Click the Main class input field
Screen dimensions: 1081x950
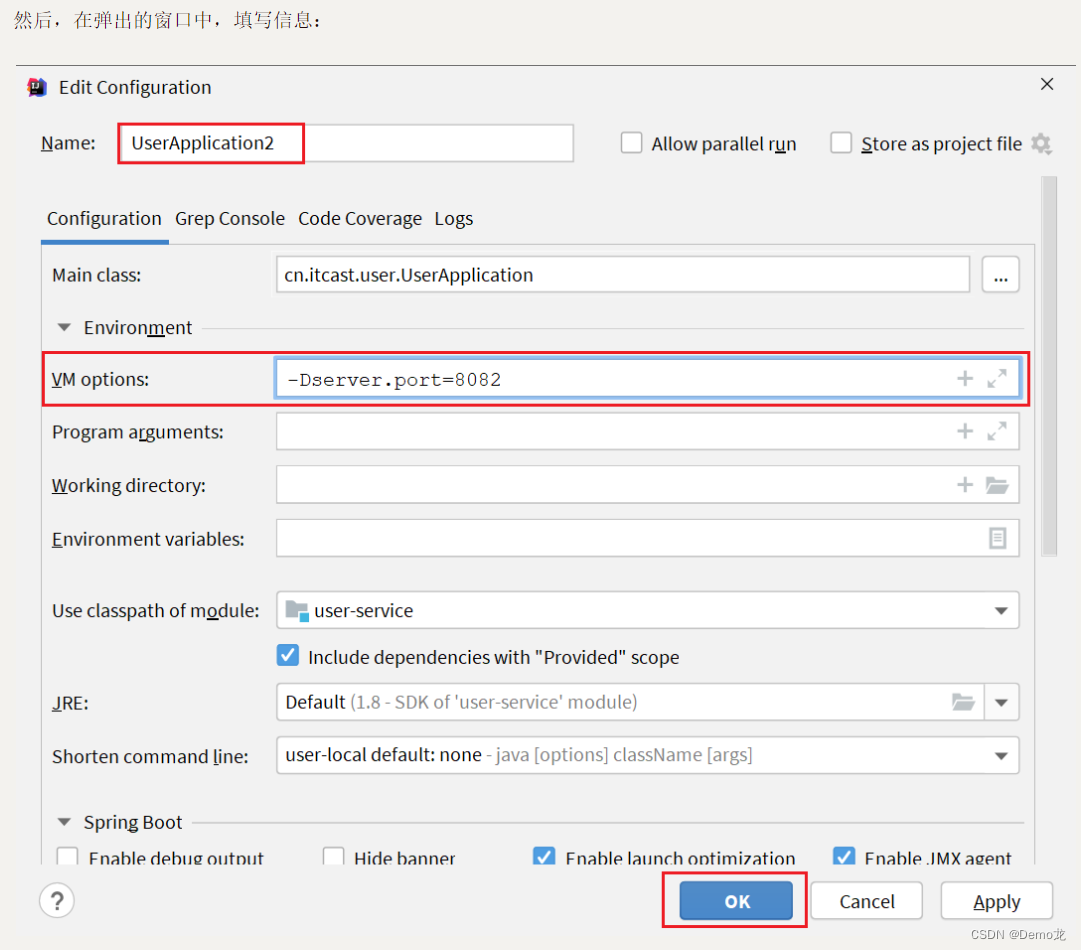(623, 275)
